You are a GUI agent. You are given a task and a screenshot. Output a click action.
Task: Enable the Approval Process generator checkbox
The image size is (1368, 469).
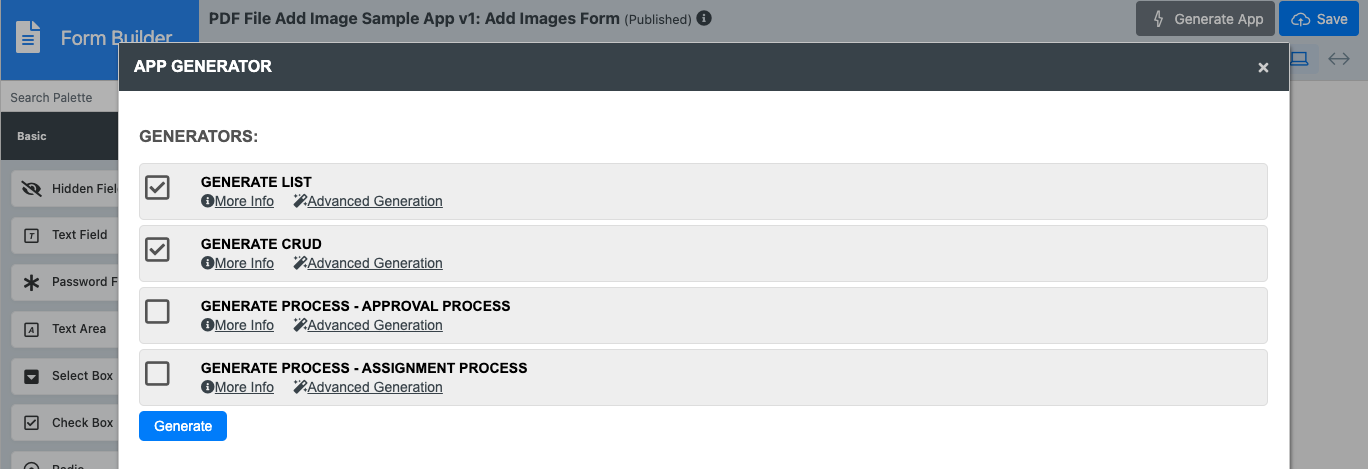click(x=157, y=311)
